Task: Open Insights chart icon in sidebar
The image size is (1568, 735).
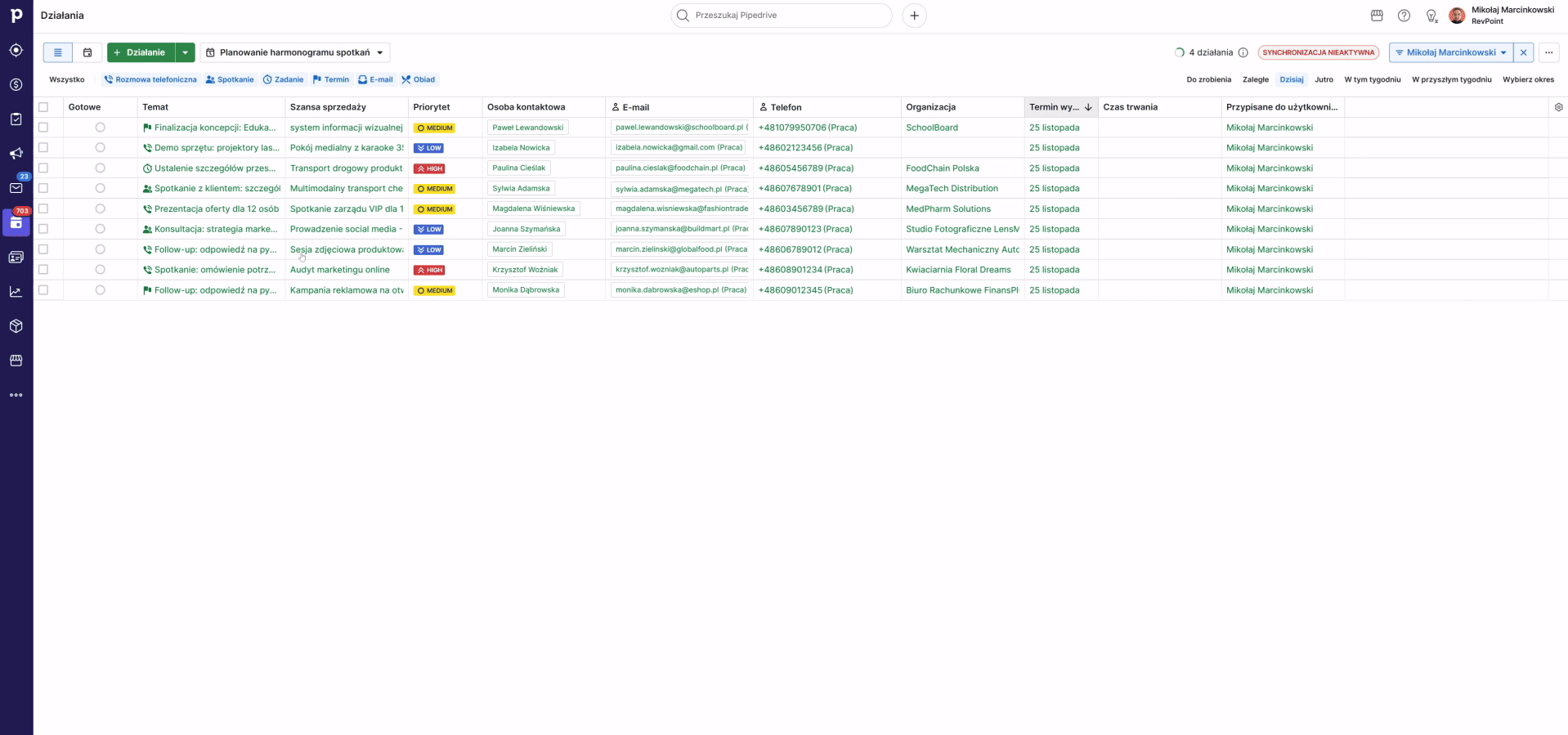Action: coord(16,292)
